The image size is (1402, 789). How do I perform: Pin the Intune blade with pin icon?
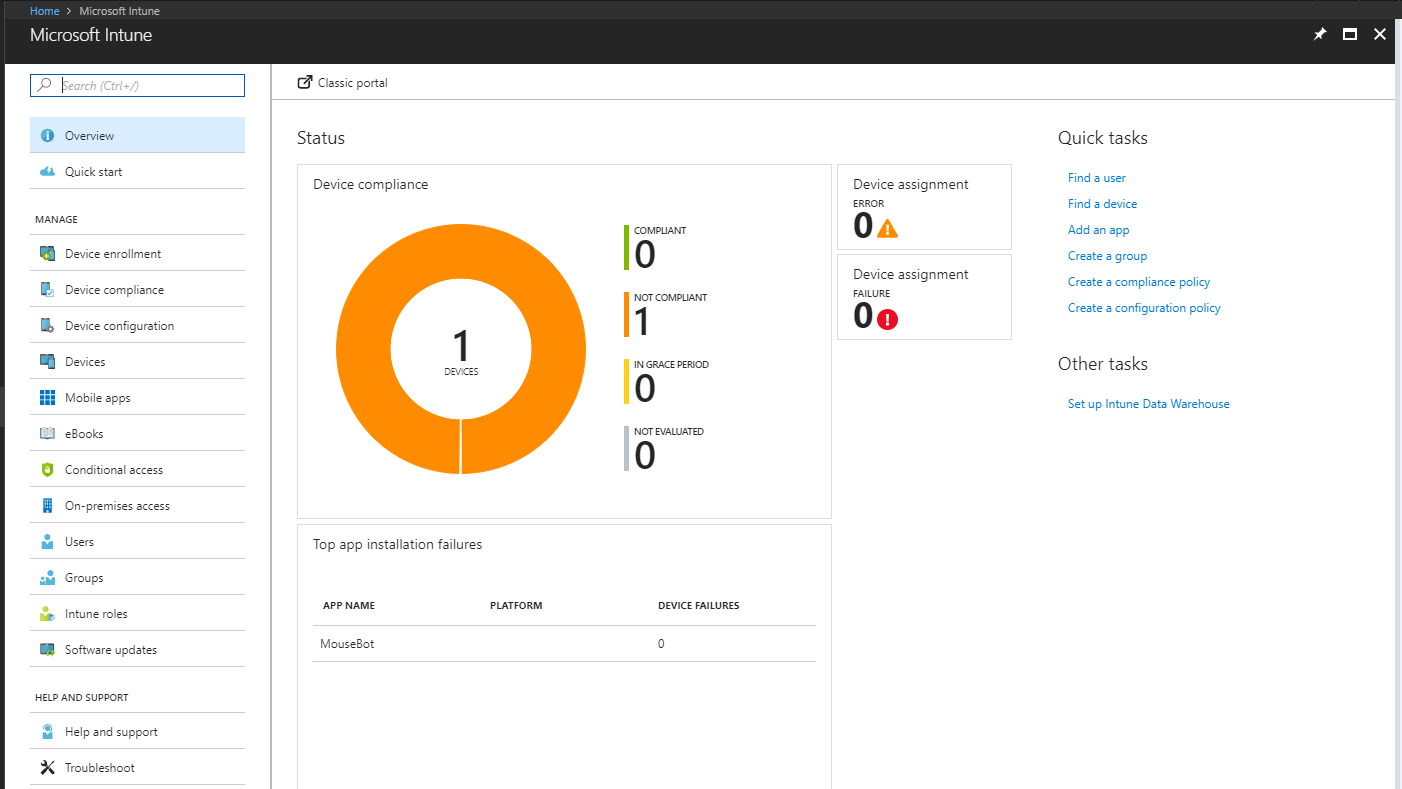(x=1319, y=34)
